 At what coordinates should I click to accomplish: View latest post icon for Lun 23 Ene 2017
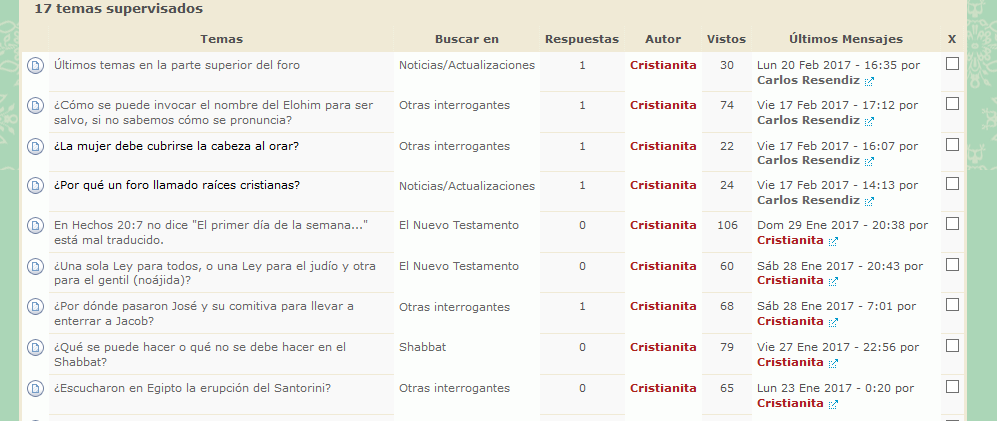pyautogui.click(x=833, y=404)
